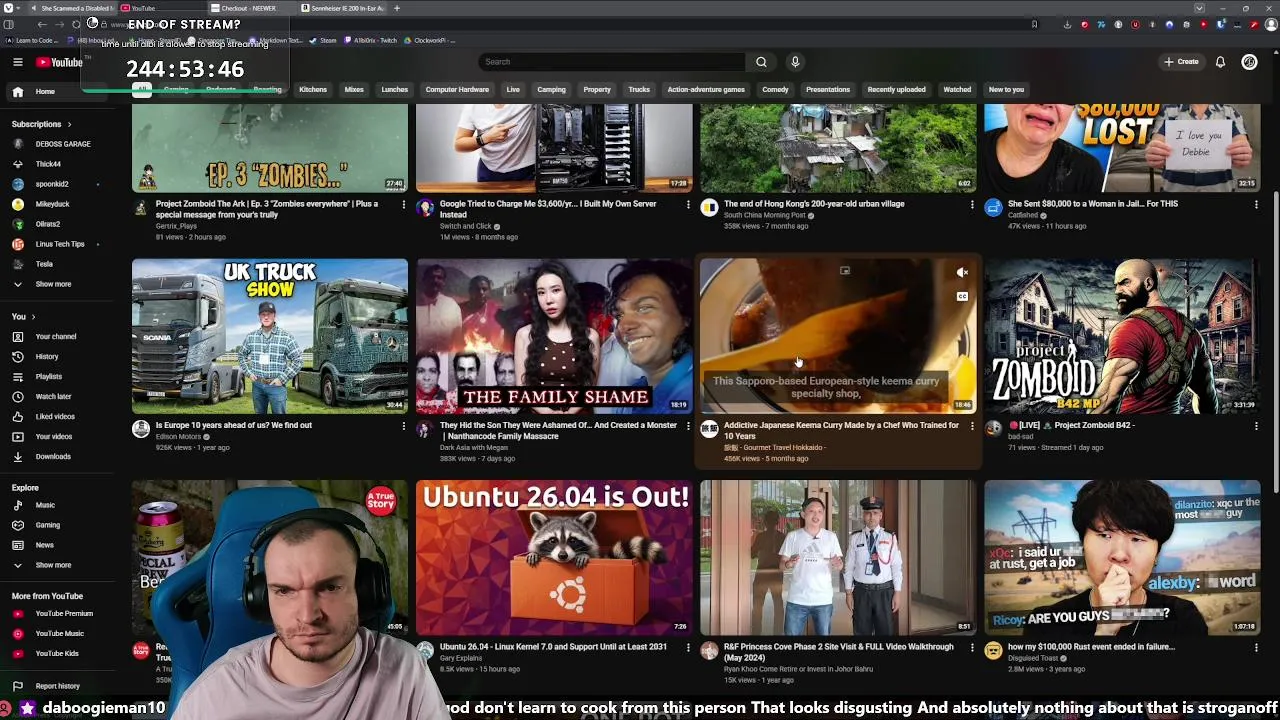Select the Computer Hardware chip

[457, 90]
